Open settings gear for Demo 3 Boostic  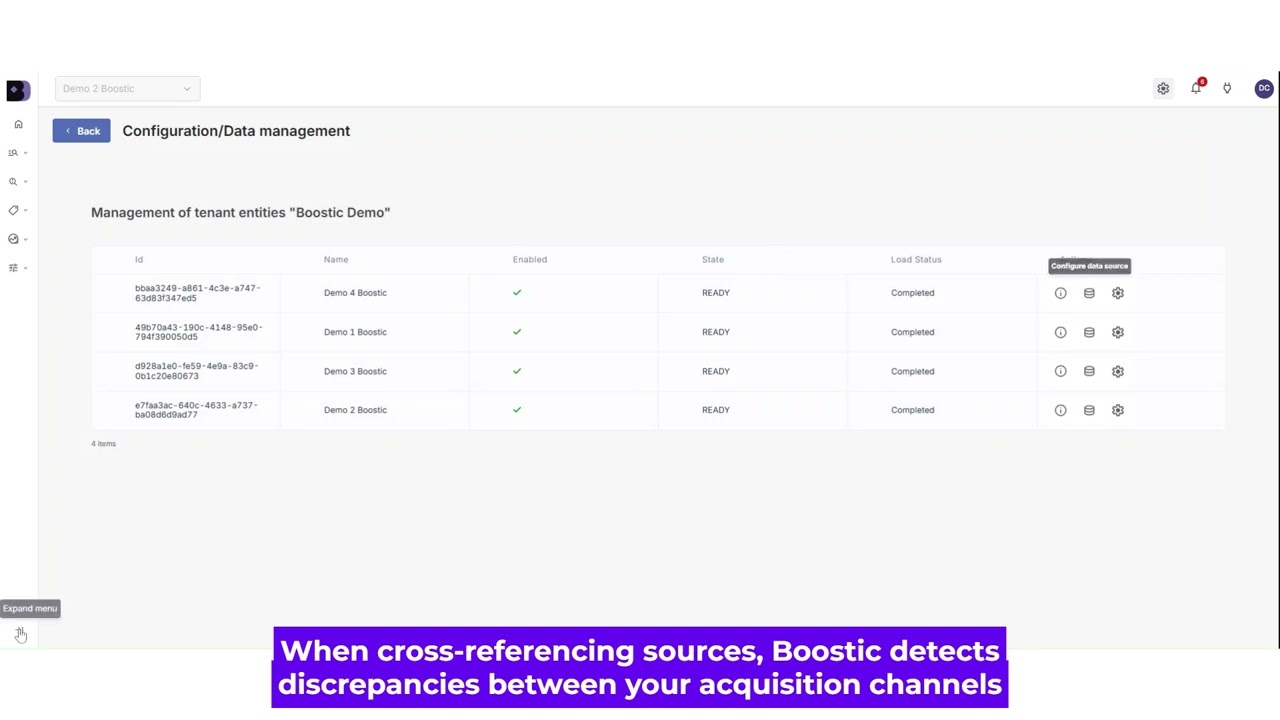[1118, 371]
